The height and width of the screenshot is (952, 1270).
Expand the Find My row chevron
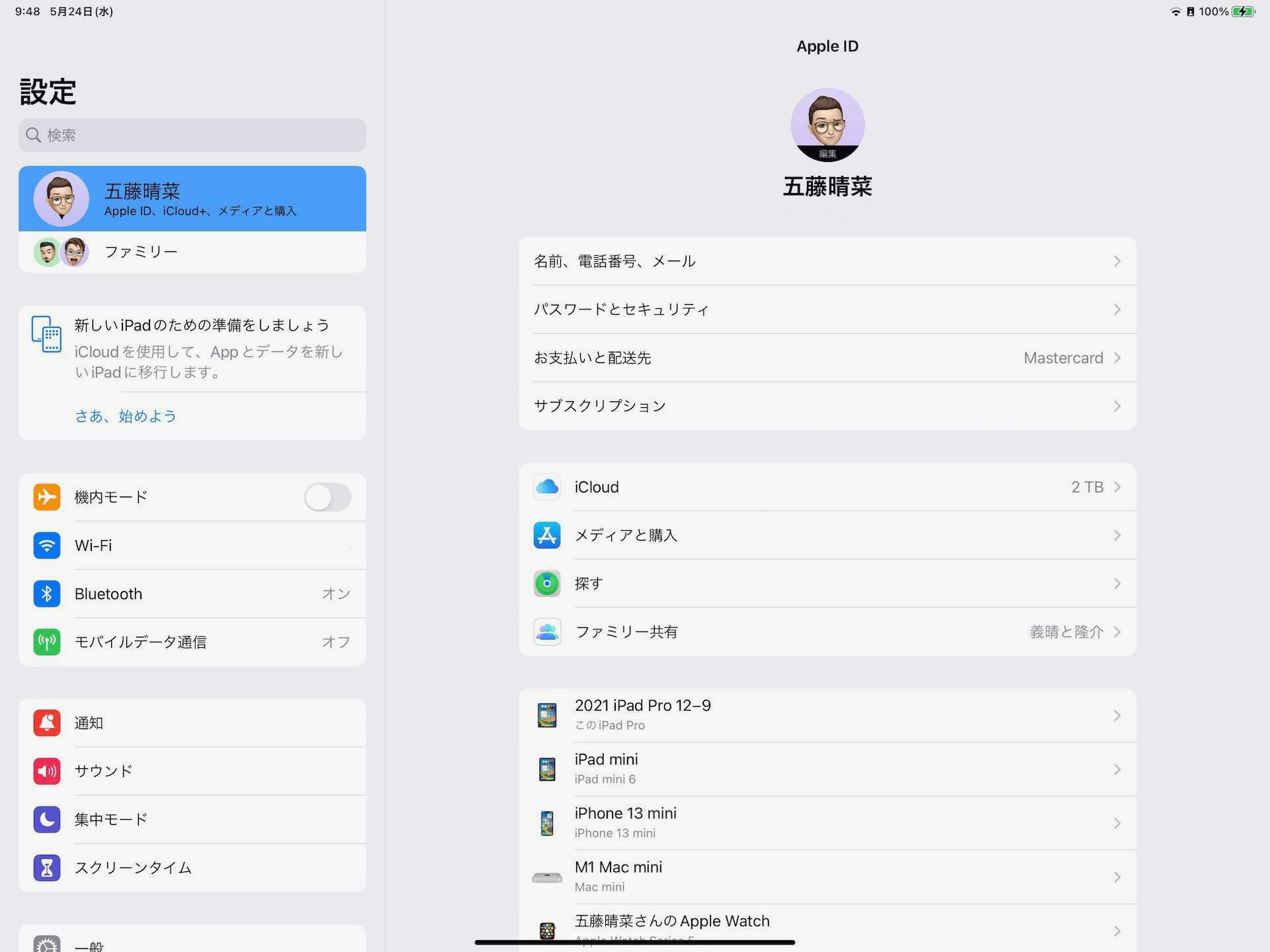click(1117, 584)
